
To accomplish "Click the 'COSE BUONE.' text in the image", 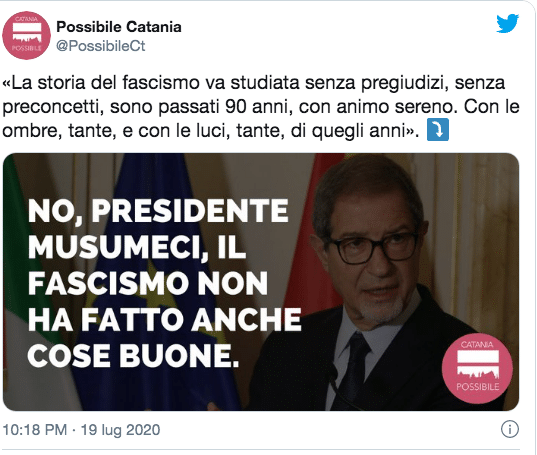I will [x=133, y=355].
